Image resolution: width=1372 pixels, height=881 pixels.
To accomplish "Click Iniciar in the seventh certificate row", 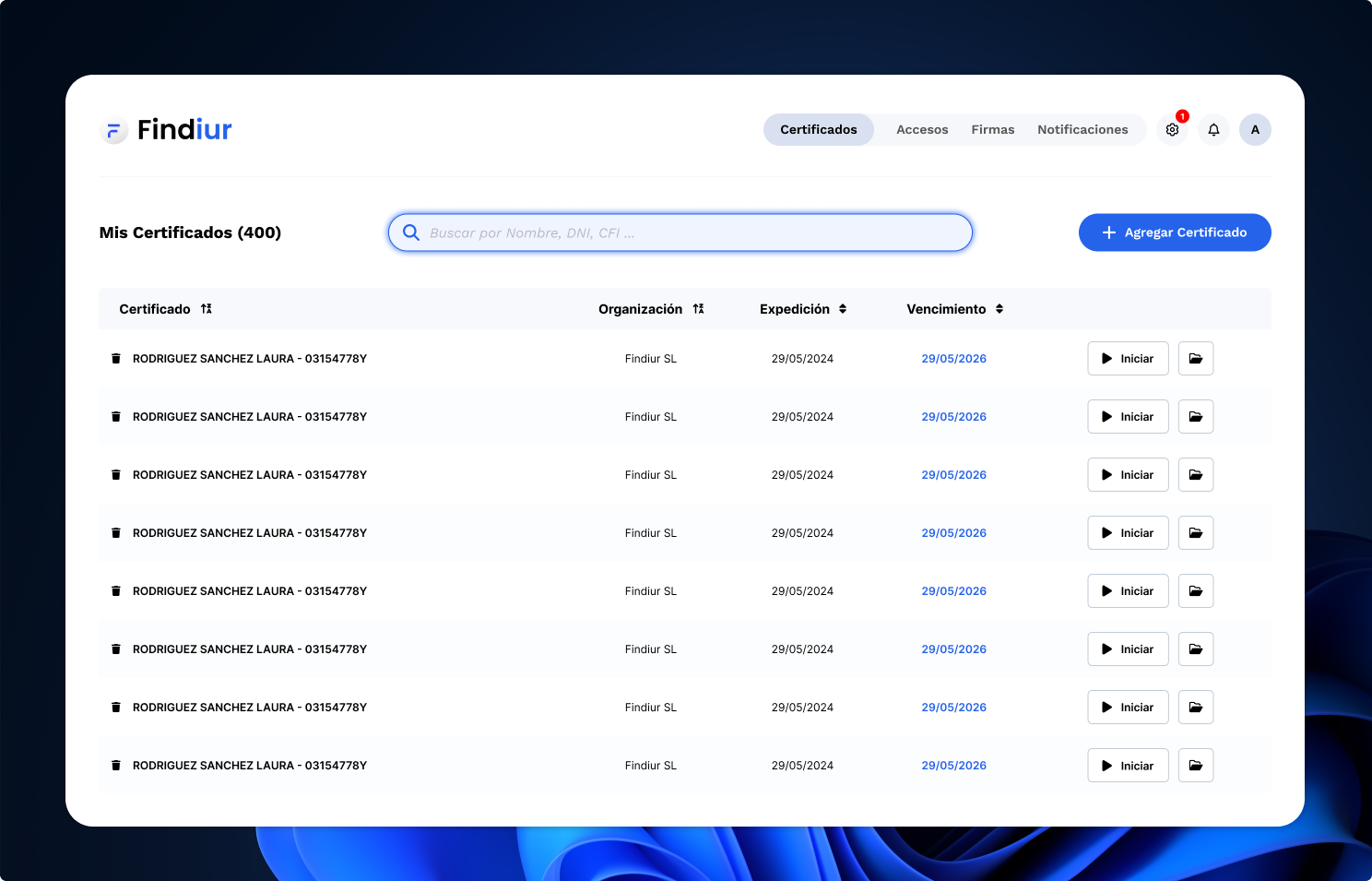I will click(1129, 708).
